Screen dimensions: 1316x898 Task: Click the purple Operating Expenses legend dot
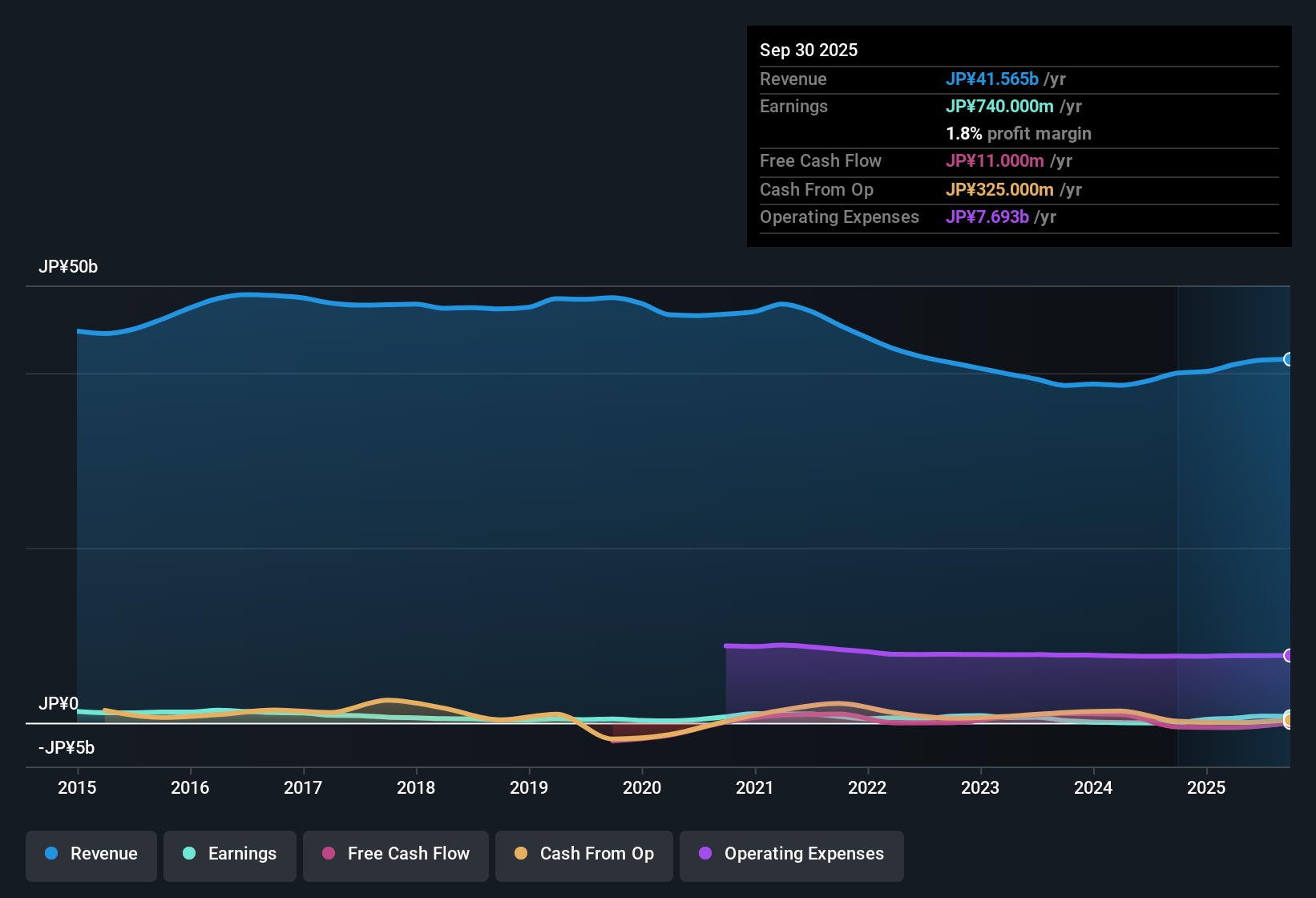tap(704, 854)
